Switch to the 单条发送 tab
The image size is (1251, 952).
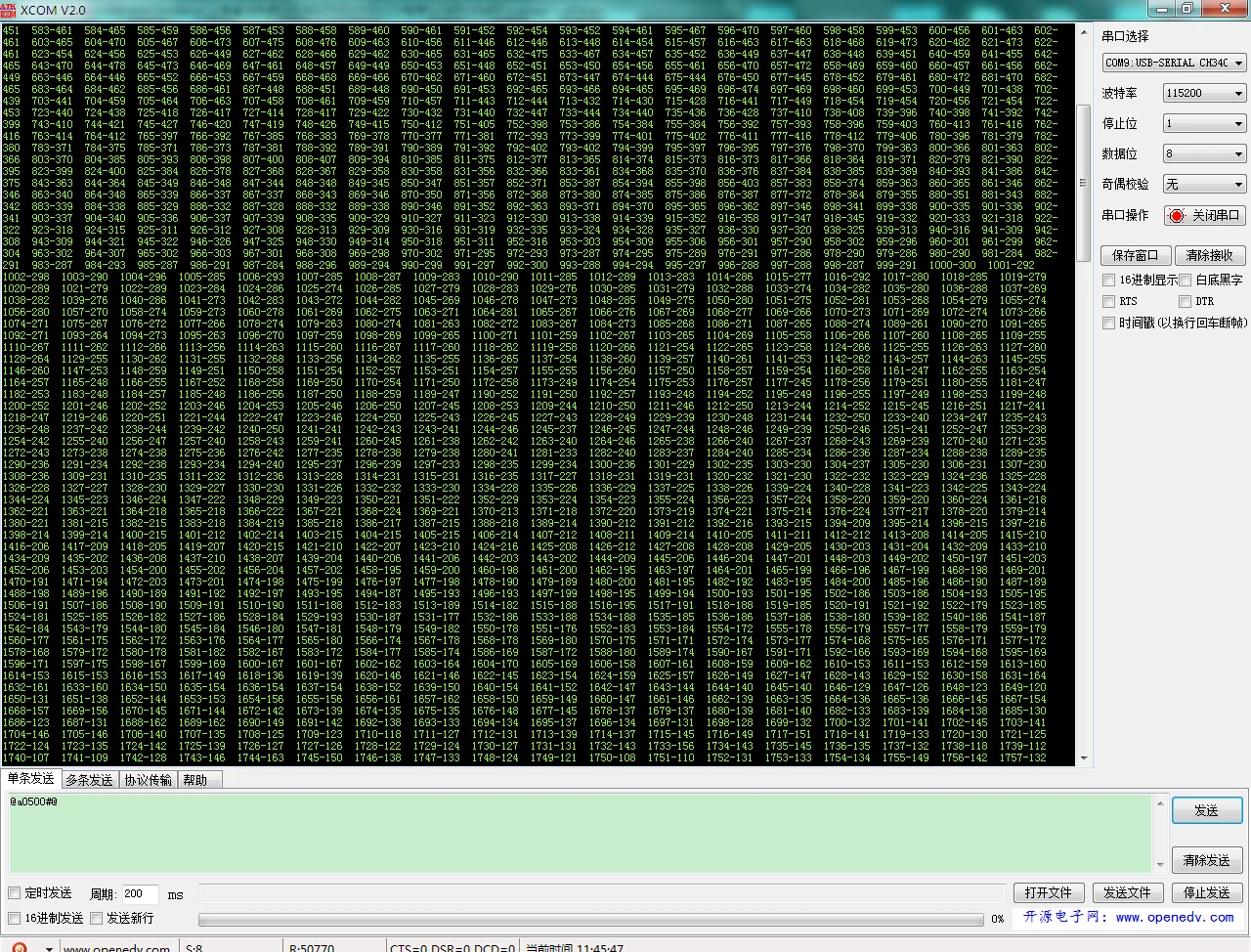31,779
